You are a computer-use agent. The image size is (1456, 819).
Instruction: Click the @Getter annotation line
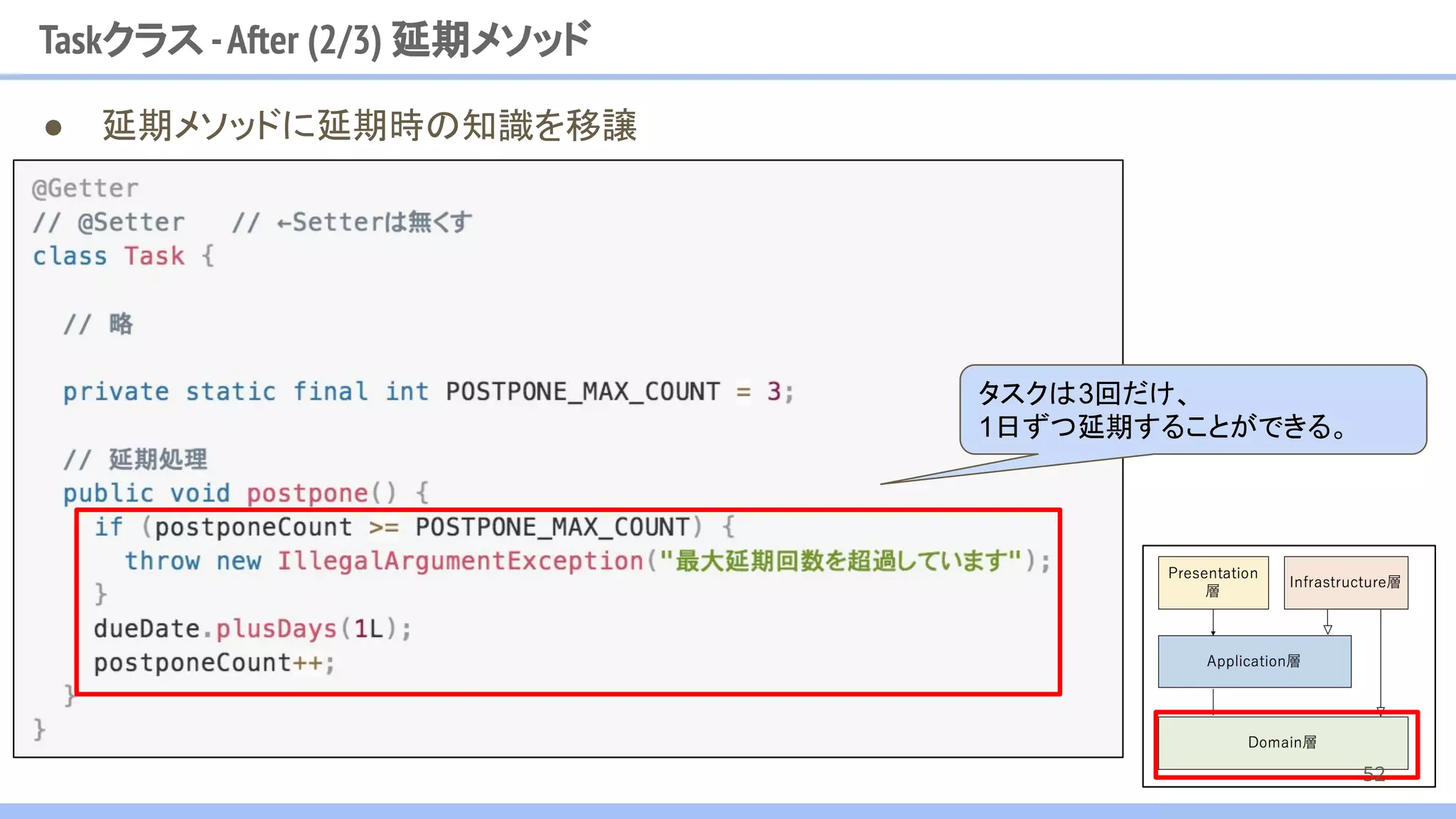click(x=85, y=188)
